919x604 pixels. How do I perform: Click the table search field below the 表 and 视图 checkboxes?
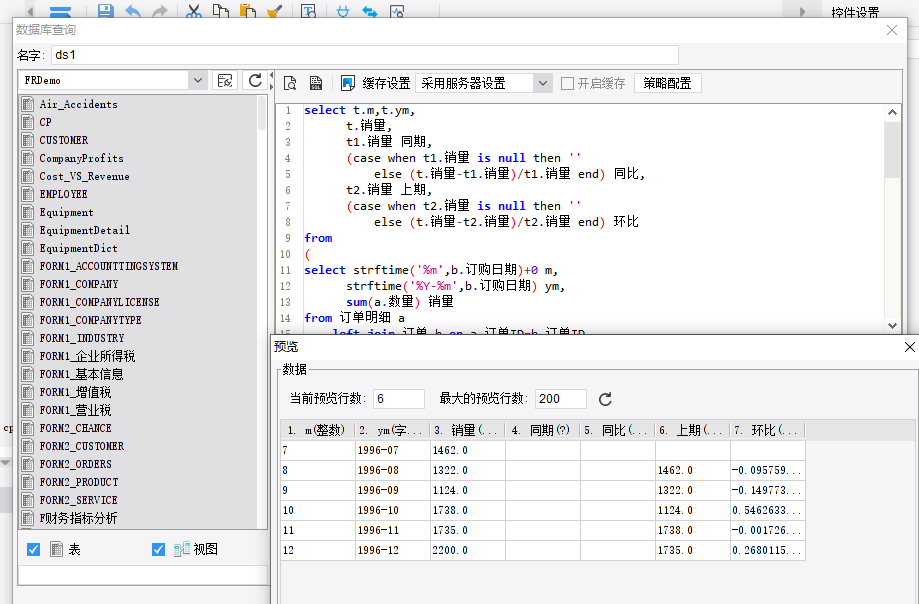[x=142, y=575]
